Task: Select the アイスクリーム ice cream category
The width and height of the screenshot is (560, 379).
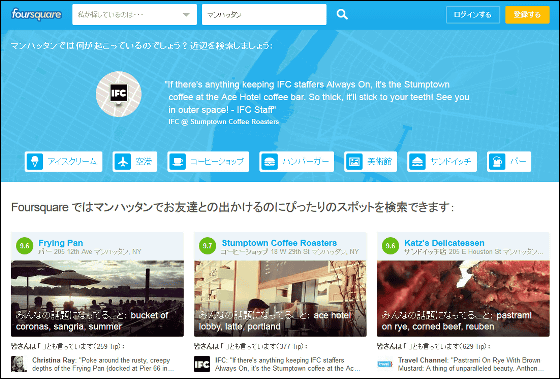Action: click(x=64, y=161)
